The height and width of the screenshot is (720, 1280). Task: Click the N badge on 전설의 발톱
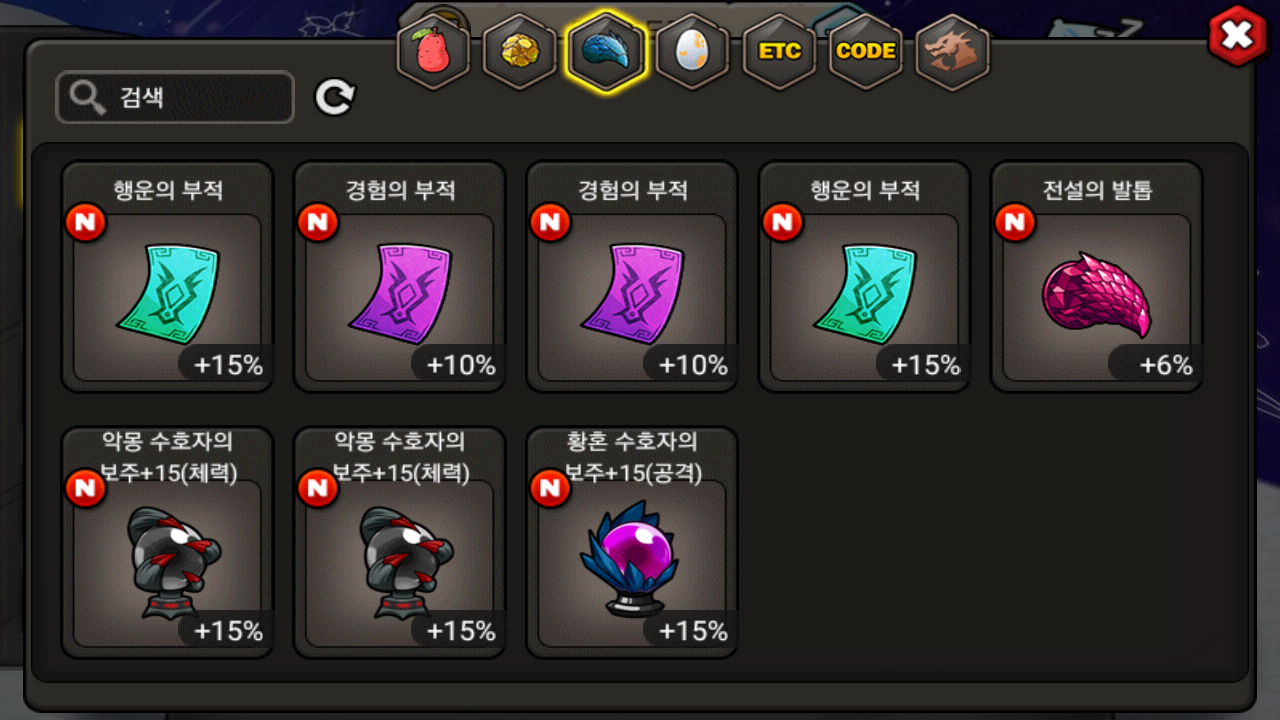click(x=1014, y=223)
